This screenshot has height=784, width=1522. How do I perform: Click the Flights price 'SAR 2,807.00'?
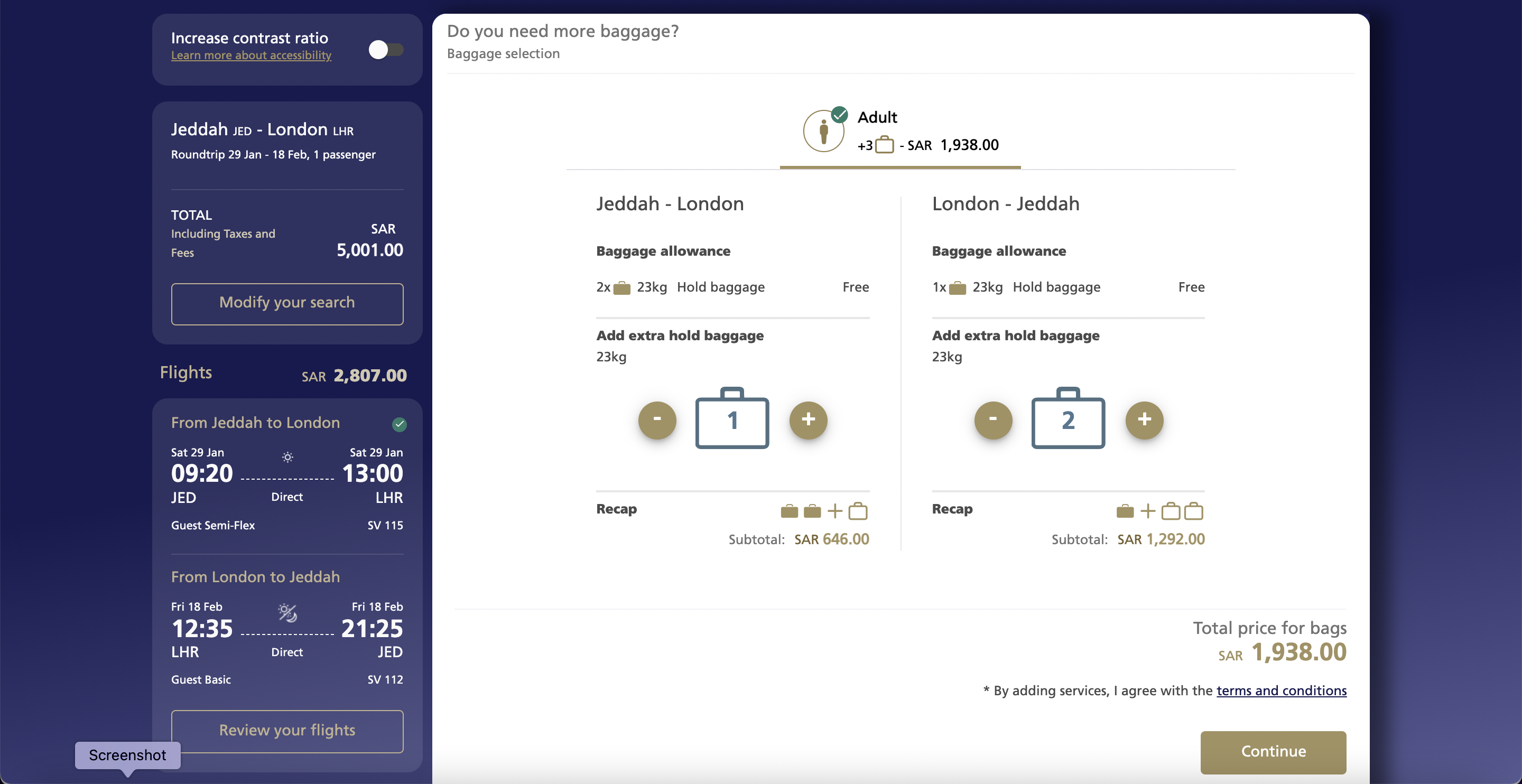[x=354, y=375]
